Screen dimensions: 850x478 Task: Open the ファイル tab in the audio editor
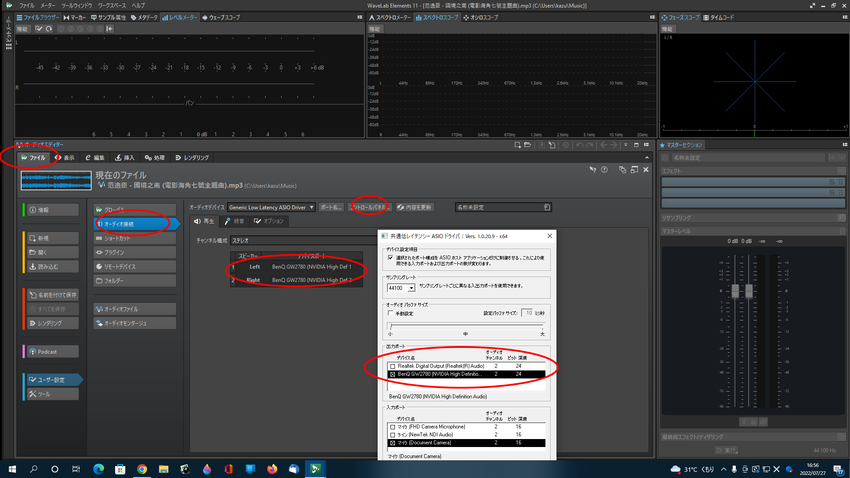pos(33,158)
